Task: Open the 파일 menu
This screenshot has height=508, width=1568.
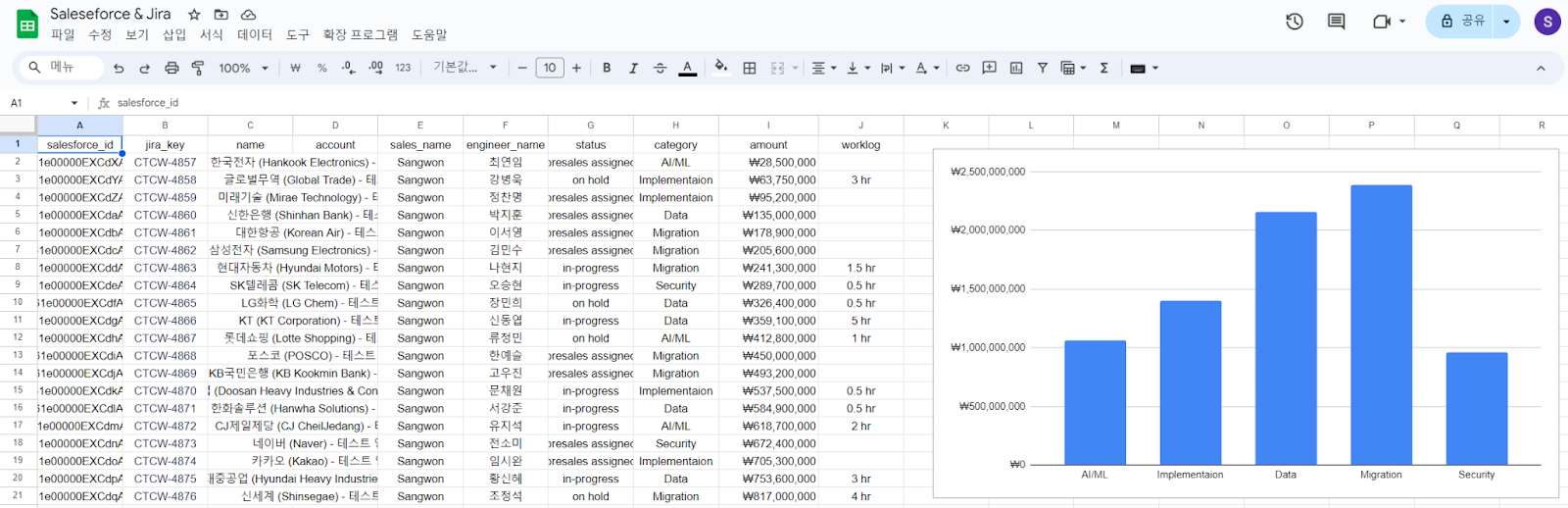Action: pyautogui.click(x=63, y=34)
